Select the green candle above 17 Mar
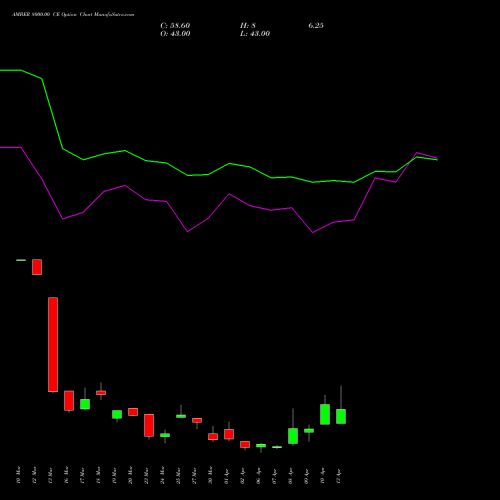Image resolution: width=500 pixels, height=500 pixels. click(x=85, y=404)
